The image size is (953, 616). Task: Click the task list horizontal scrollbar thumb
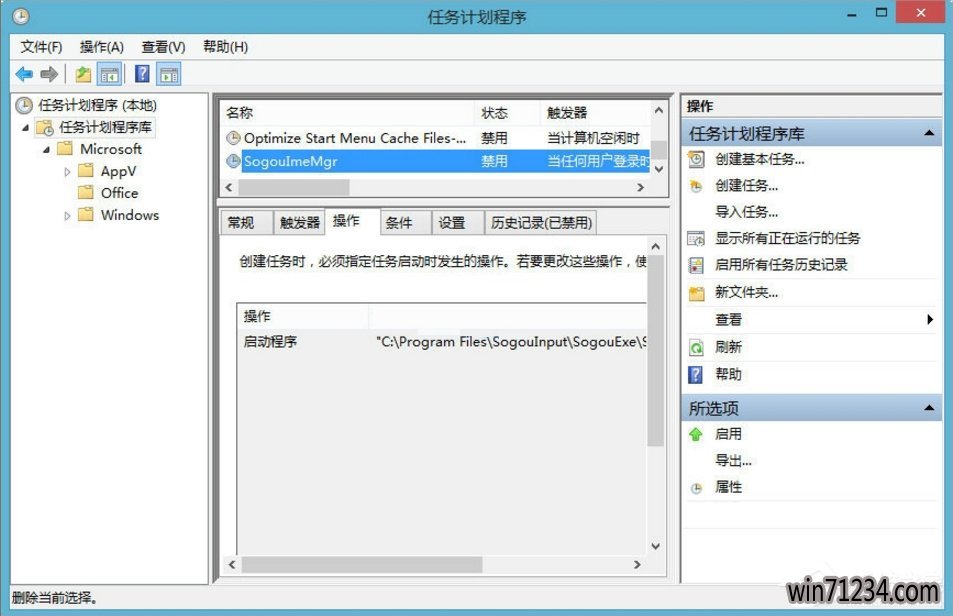294,187
